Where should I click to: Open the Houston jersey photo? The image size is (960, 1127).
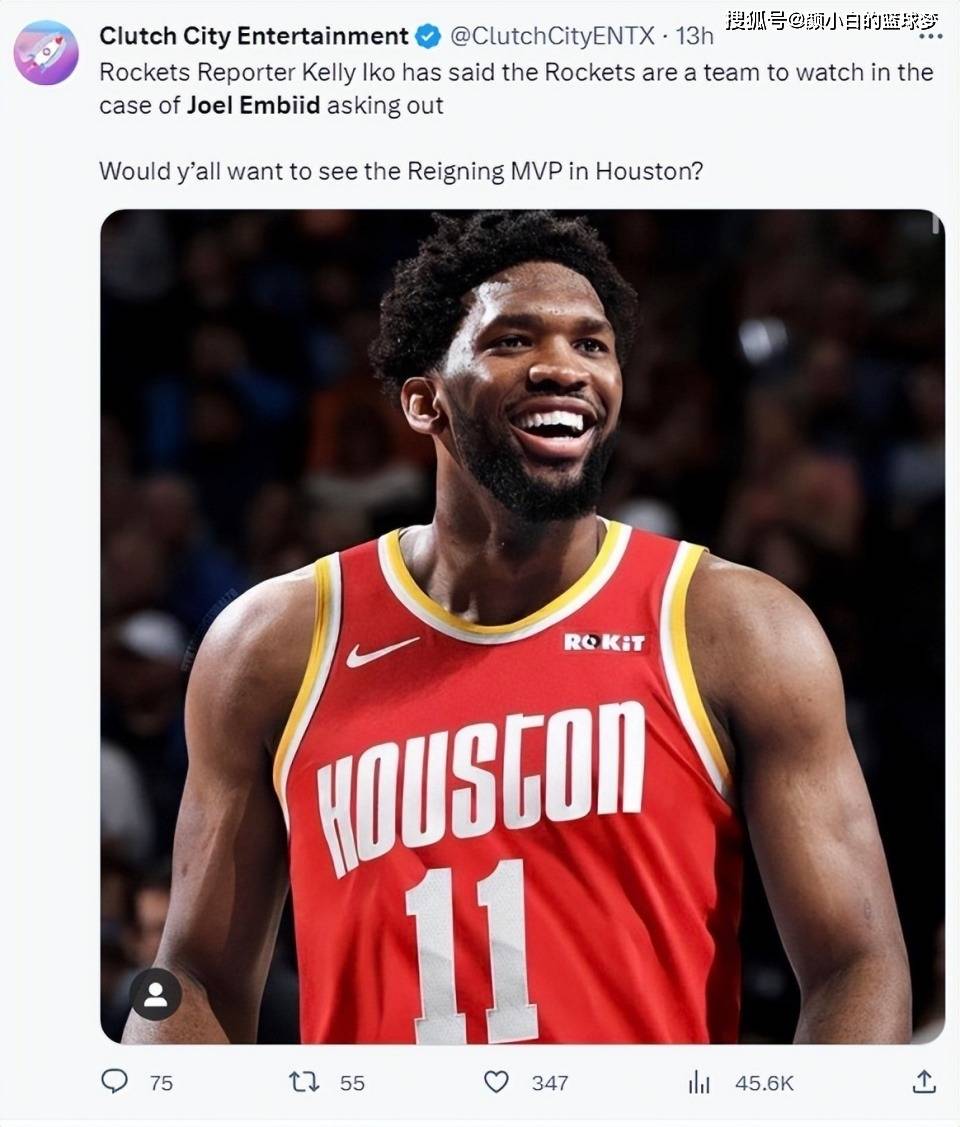point(522,626)
